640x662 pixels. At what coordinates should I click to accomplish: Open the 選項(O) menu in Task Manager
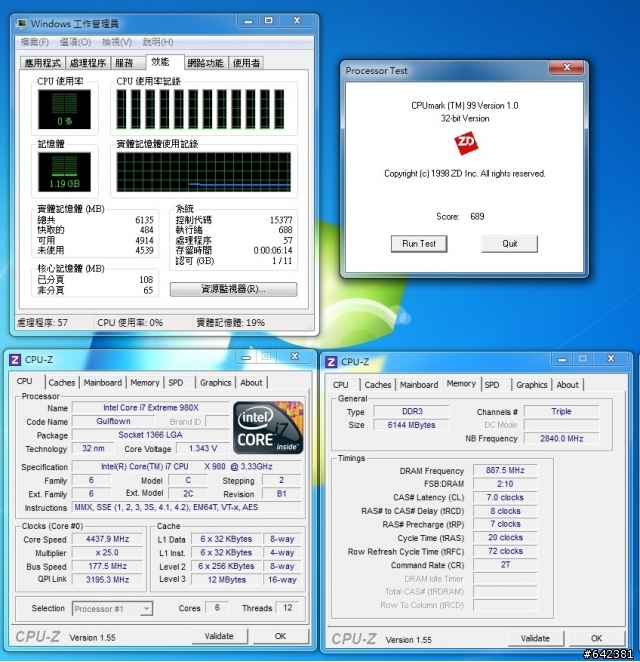coord(75,42)
